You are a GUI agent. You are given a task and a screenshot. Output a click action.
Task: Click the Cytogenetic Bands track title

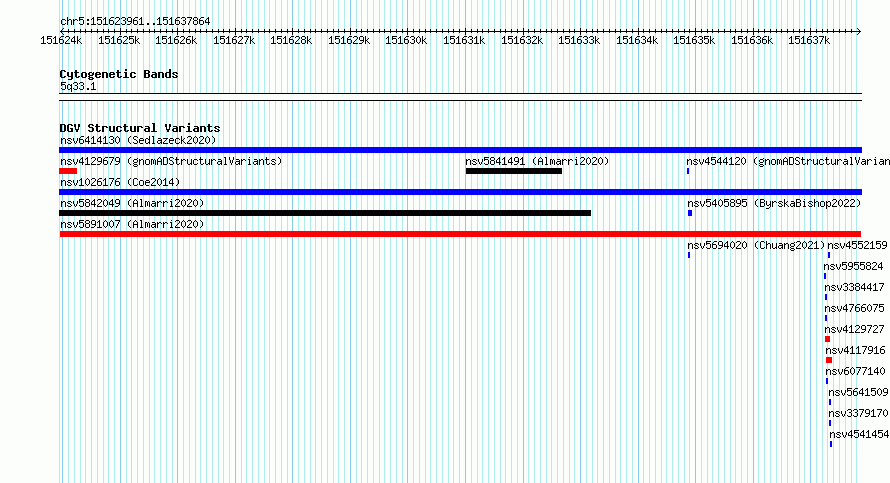[119, 74]
